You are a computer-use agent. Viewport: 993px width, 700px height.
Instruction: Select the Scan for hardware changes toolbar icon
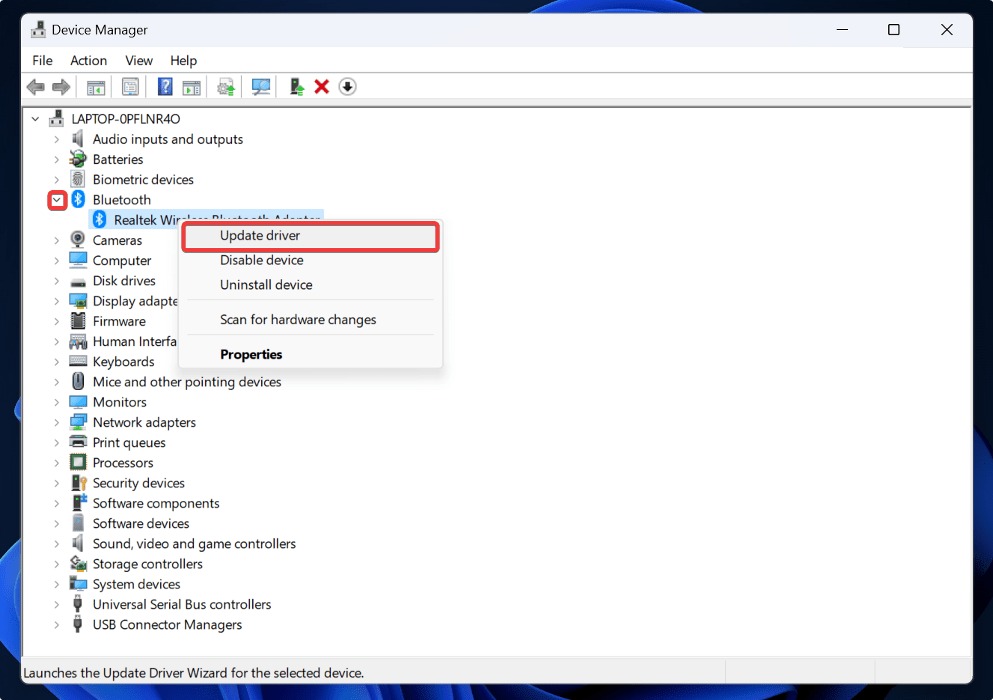pos(260,86)
